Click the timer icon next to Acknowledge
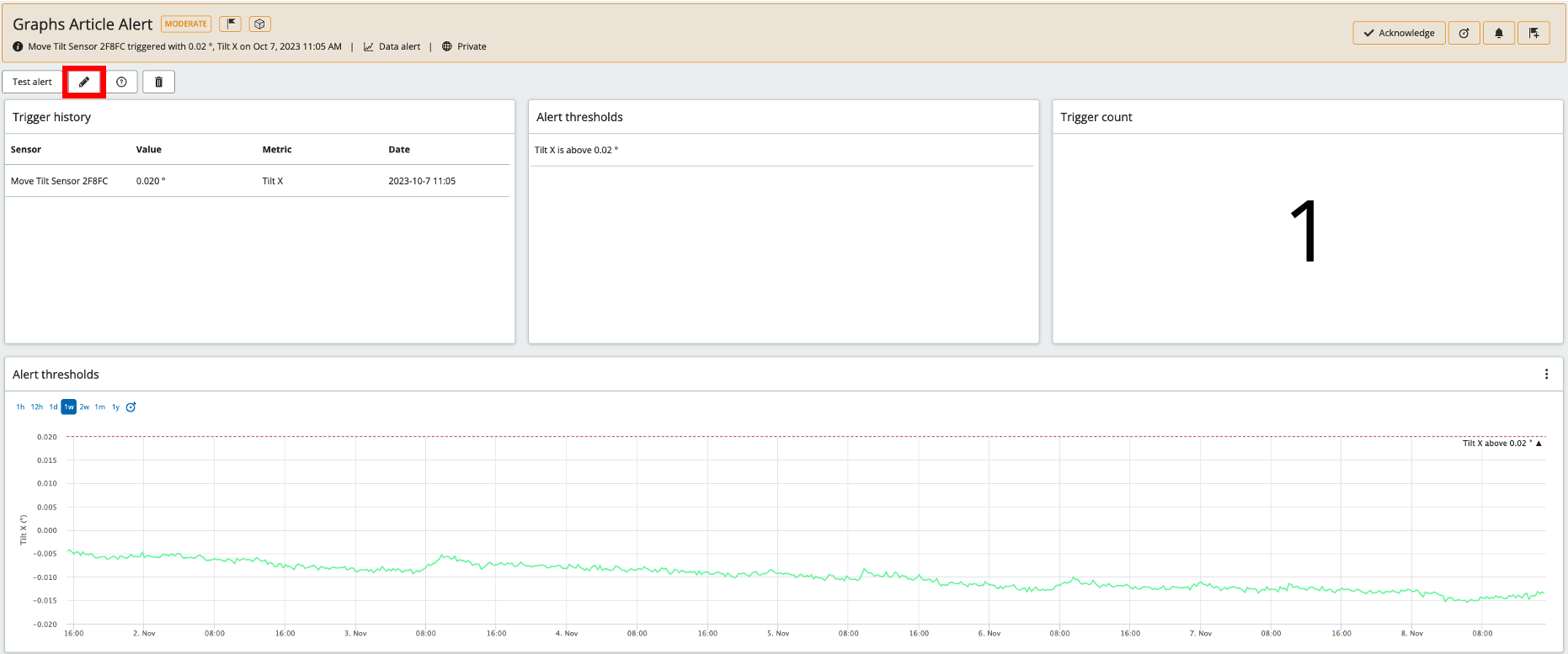 (x=1464, y=33)
